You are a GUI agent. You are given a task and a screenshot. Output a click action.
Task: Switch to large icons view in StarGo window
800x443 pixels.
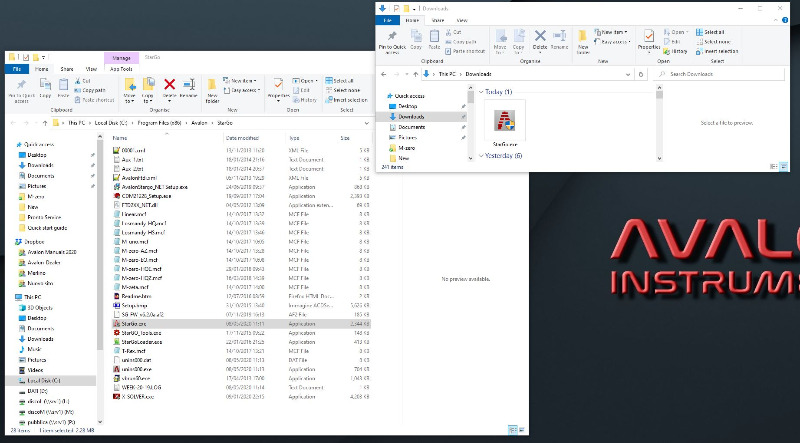pos(522,430)
